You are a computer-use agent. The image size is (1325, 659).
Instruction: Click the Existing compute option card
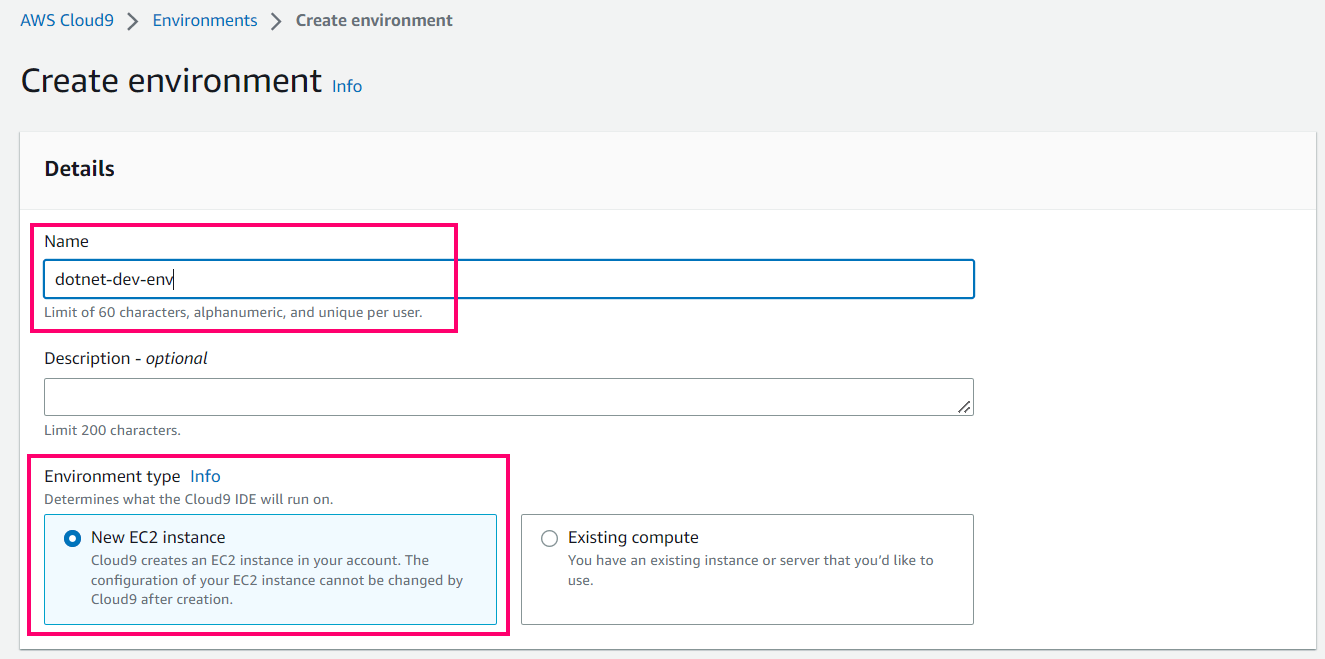pos(747,570)
